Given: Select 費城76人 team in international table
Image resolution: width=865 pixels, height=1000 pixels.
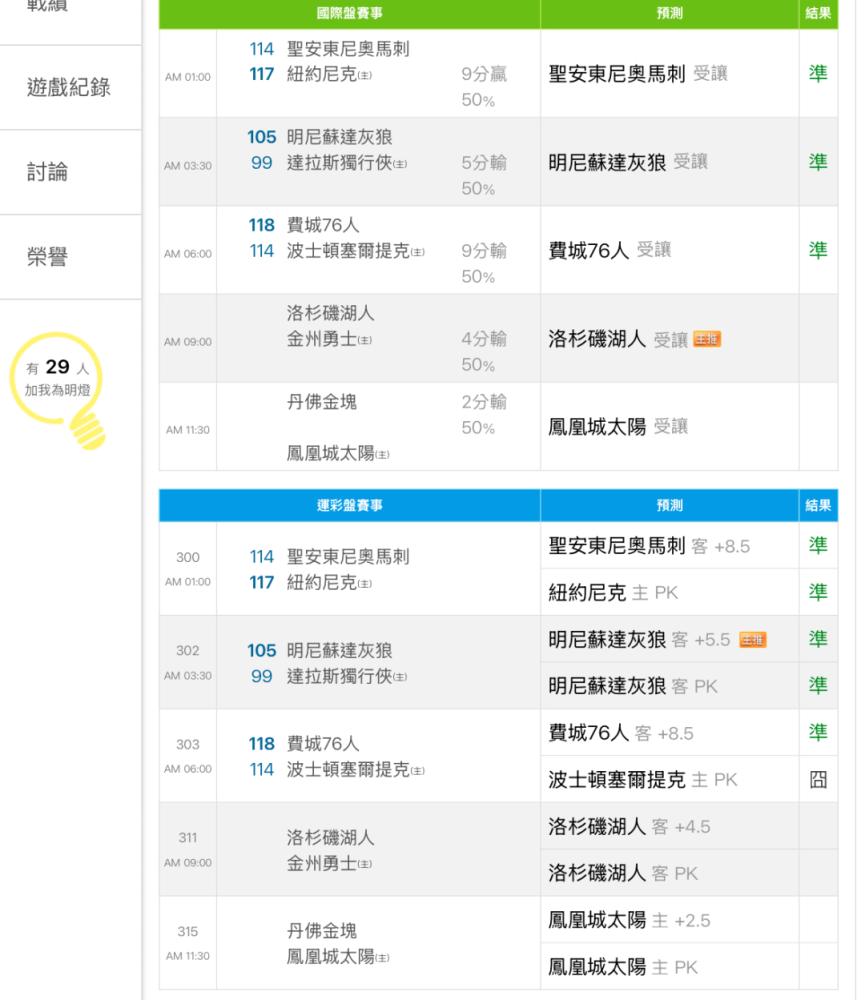Looking at the screenshot, I should (323, 225).
